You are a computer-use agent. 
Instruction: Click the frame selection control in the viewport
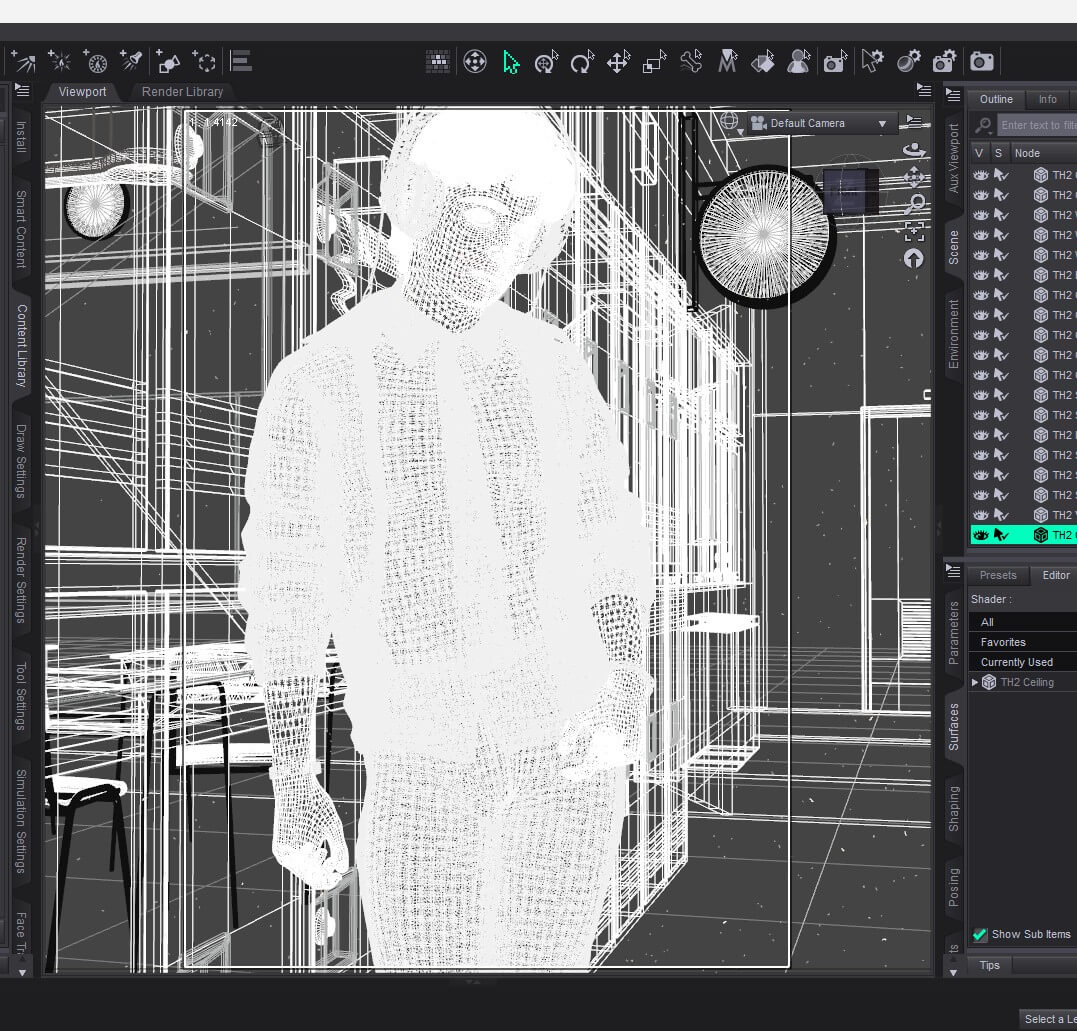[914, 231]
